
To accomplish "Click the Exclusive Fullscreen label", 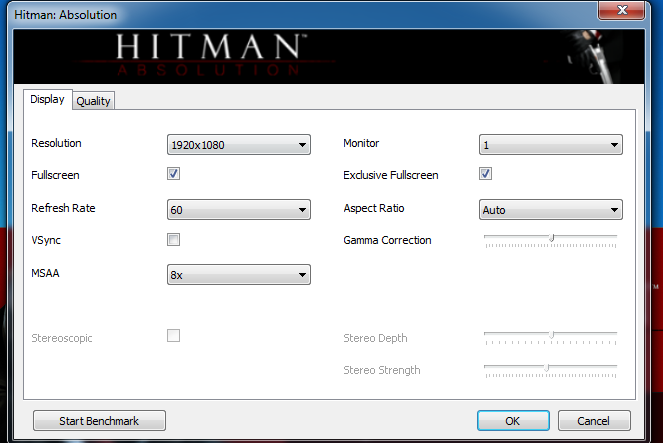I will click(x=391, y=175).
